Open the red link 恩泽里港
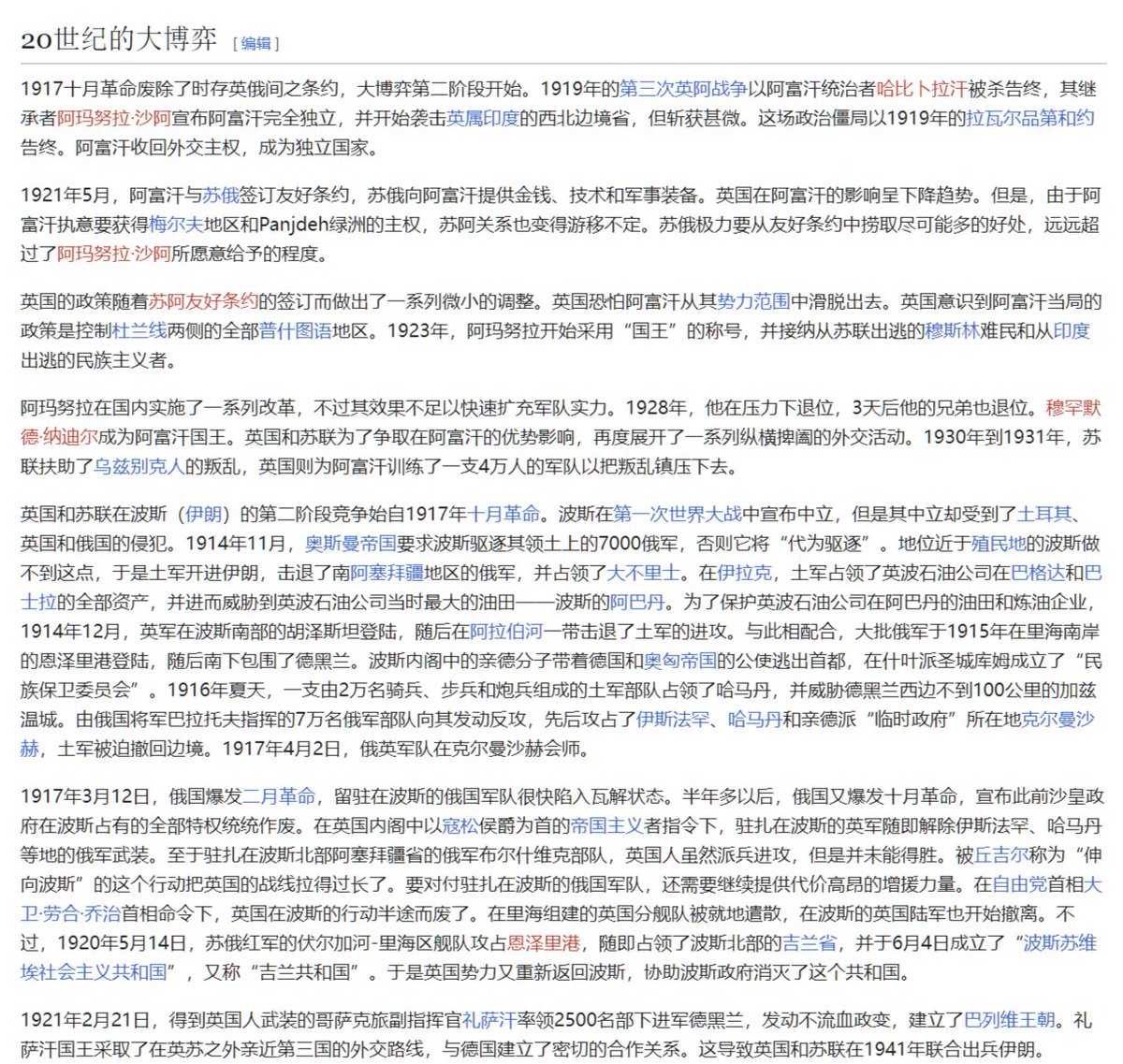Image resolution: width=1123 pixels, height=1064 pixels. [x=543, y=941]
